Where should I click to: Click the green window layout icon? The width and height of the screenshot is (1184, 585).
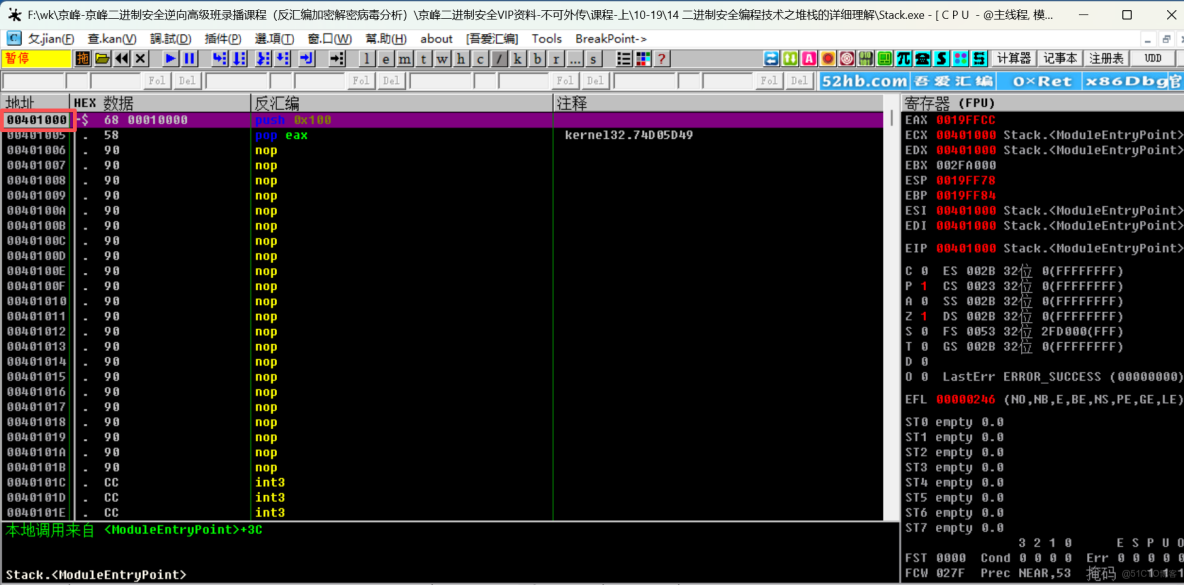(x=884, y=58)
